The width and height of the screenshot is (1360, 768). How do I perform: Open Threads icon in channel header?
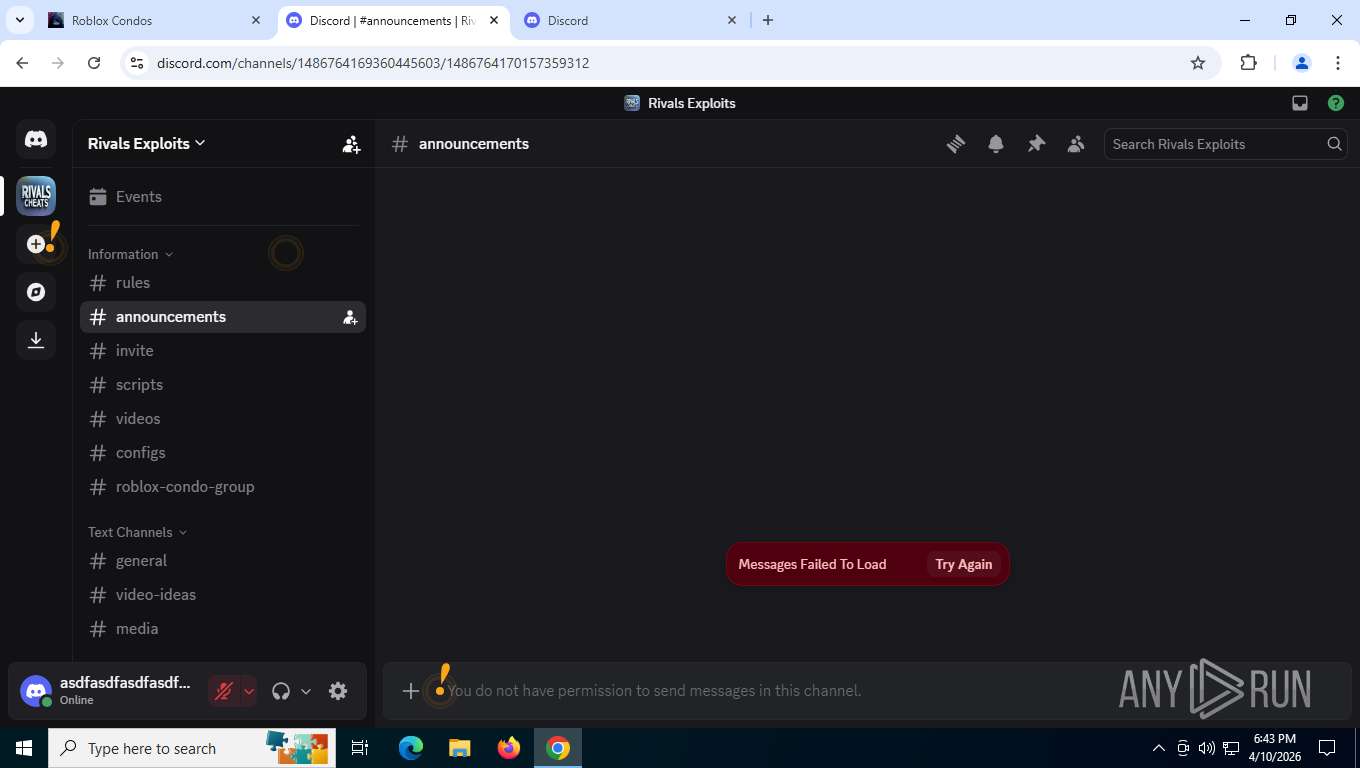(956, 144)
